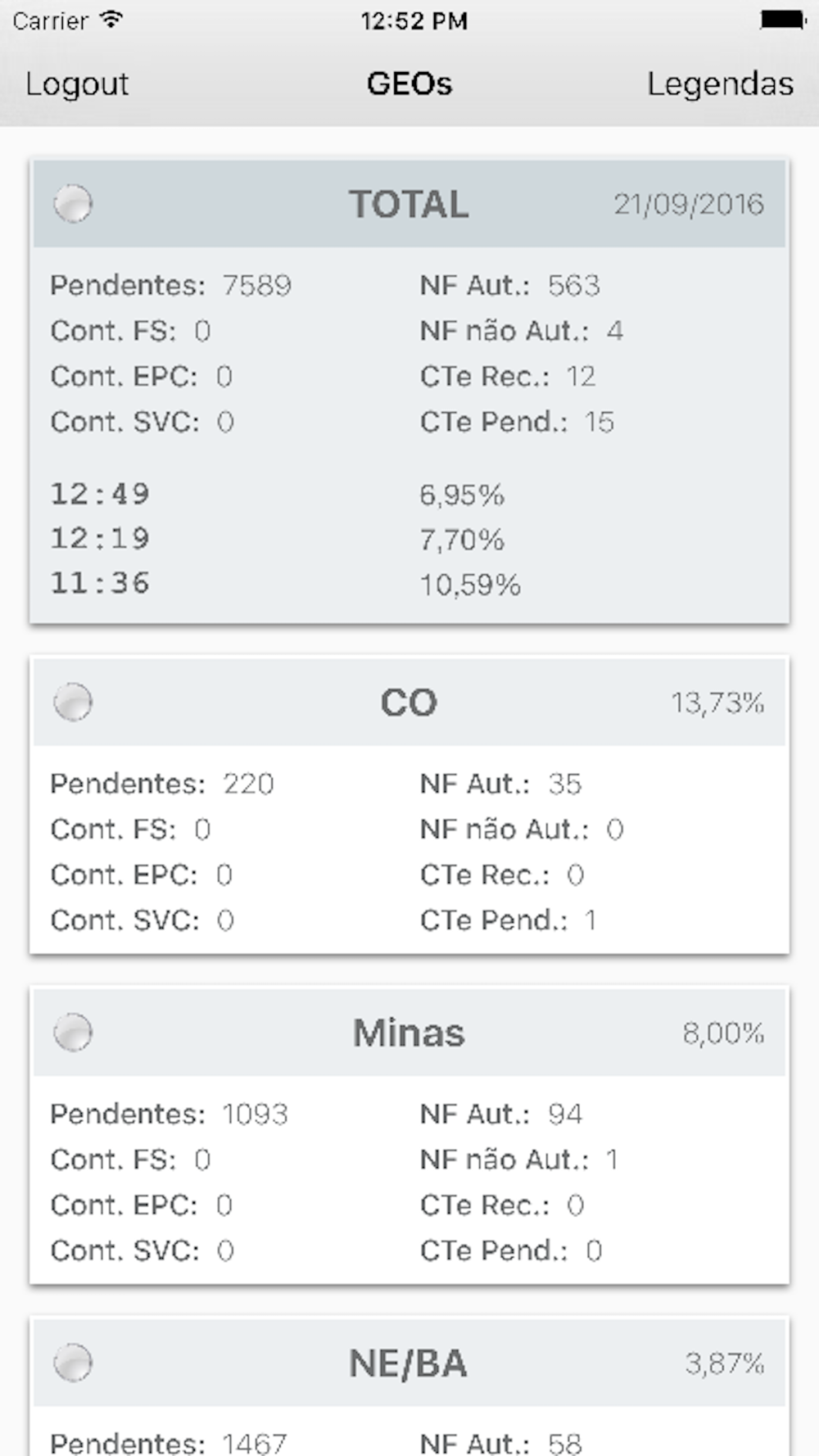The width and height of the screenshot is (819, 1456).
Task: Tap the NE/BA card status indicator
Action: [73, 1363]
